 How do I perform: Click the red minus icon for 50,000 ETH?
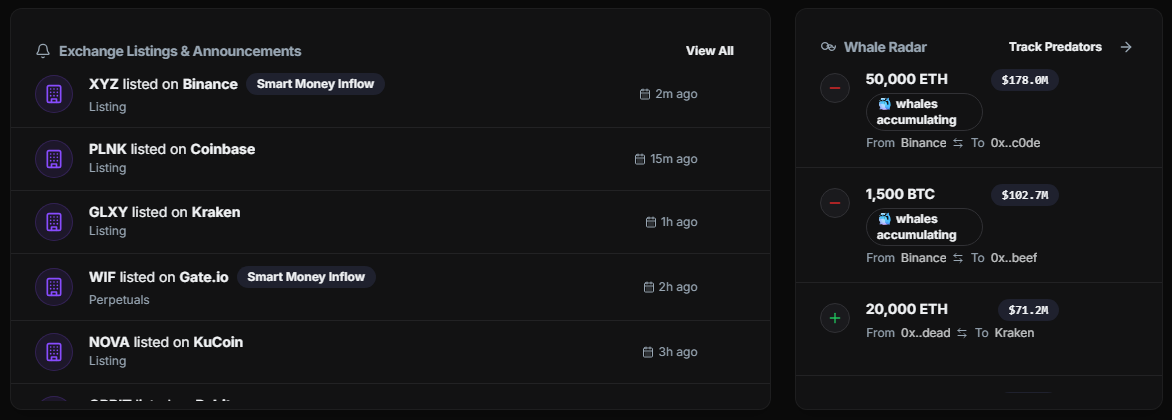pyautogui.click(x=834, y=90)
